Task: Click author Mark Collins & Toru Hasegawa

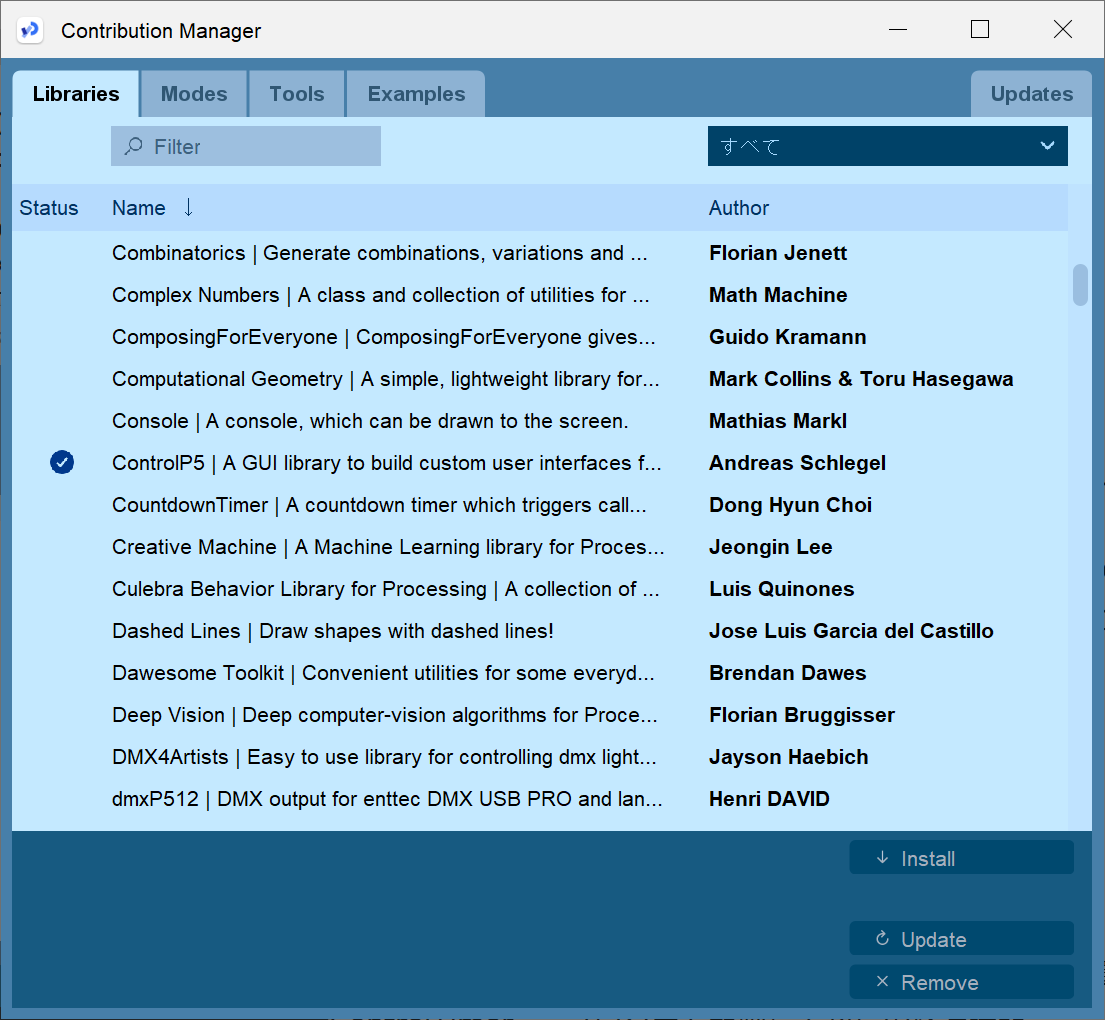Action: coord(861,379)
